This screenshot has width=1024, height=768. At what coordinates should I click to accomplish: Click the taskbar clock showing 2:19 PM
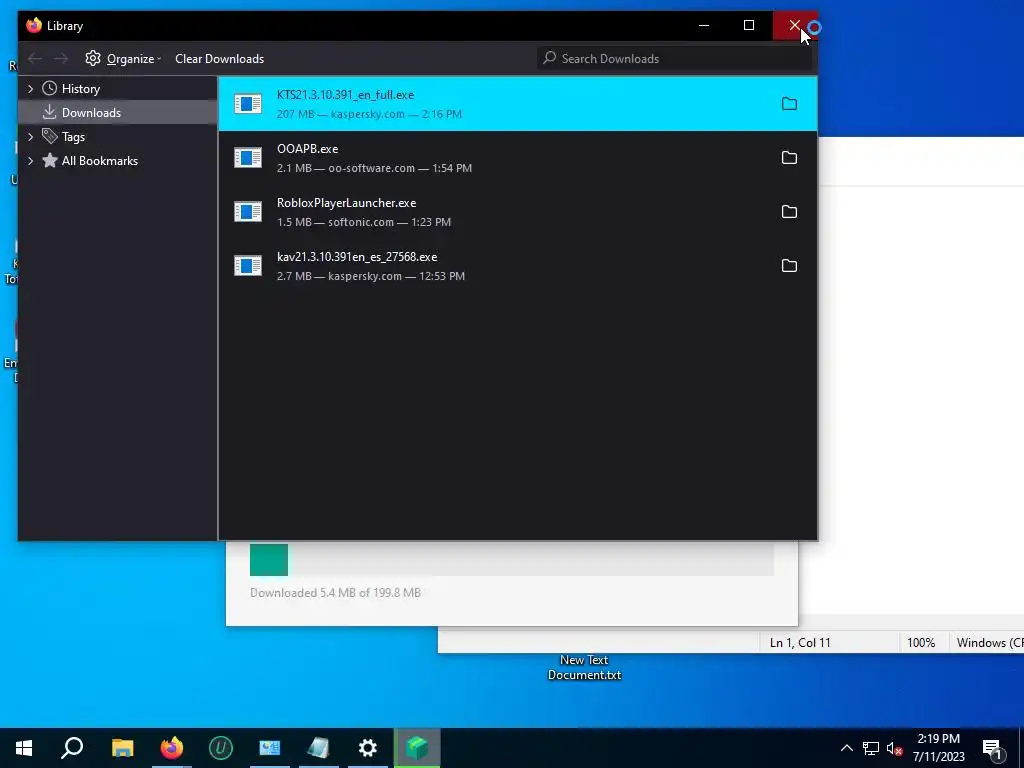pyautogui.click(x=938, y=748)
